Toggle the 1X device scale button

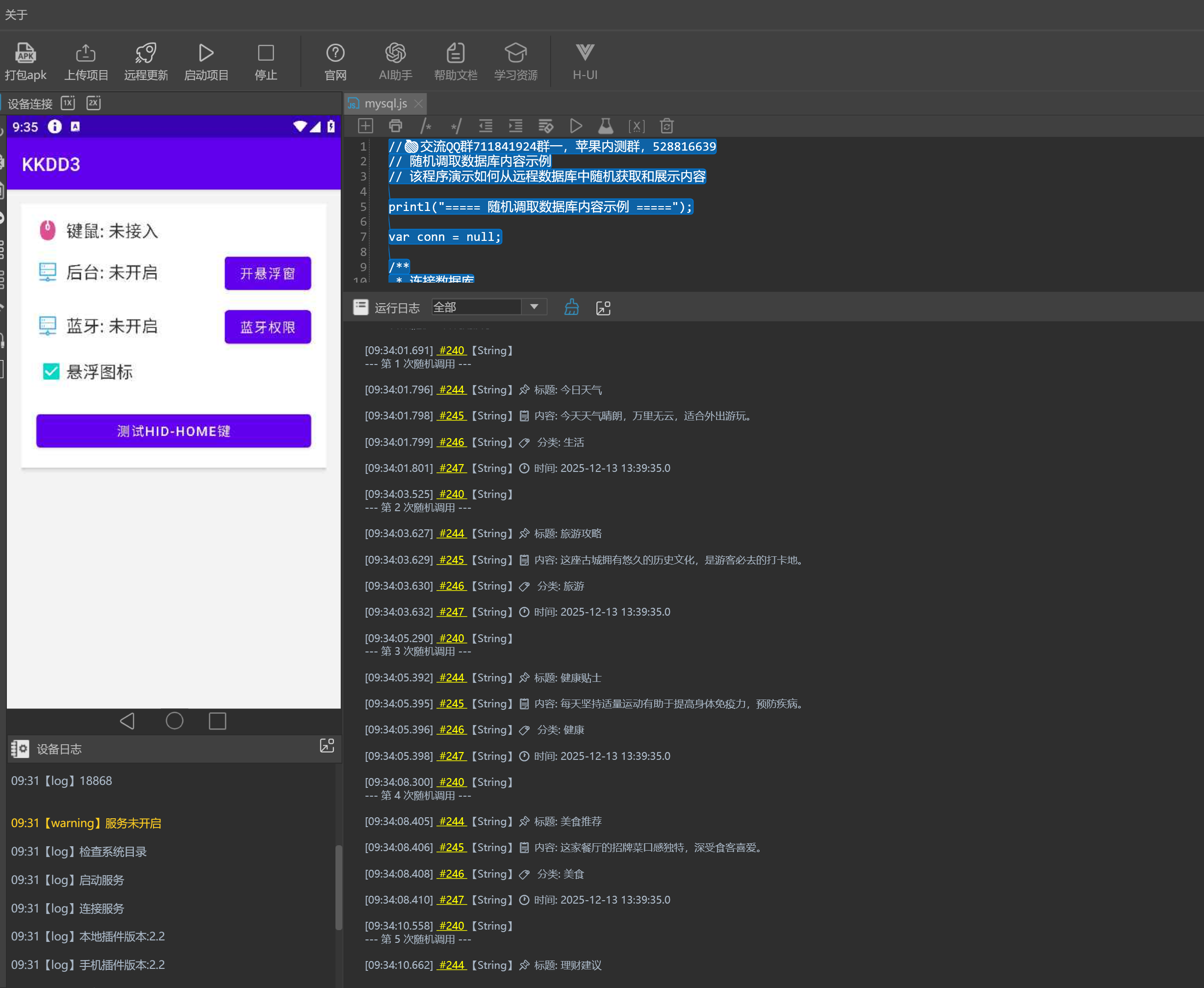pyautogui.click(x=68, y=103)
